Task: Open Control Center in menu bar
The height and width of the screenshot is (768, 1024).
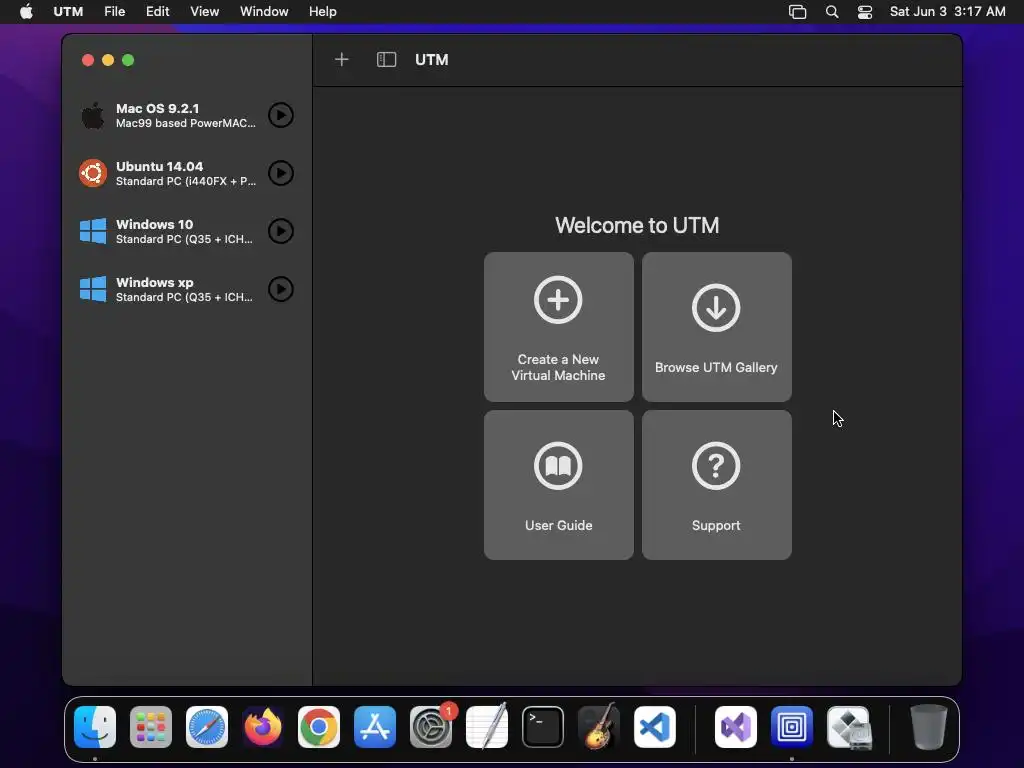Action: (865, 12)
